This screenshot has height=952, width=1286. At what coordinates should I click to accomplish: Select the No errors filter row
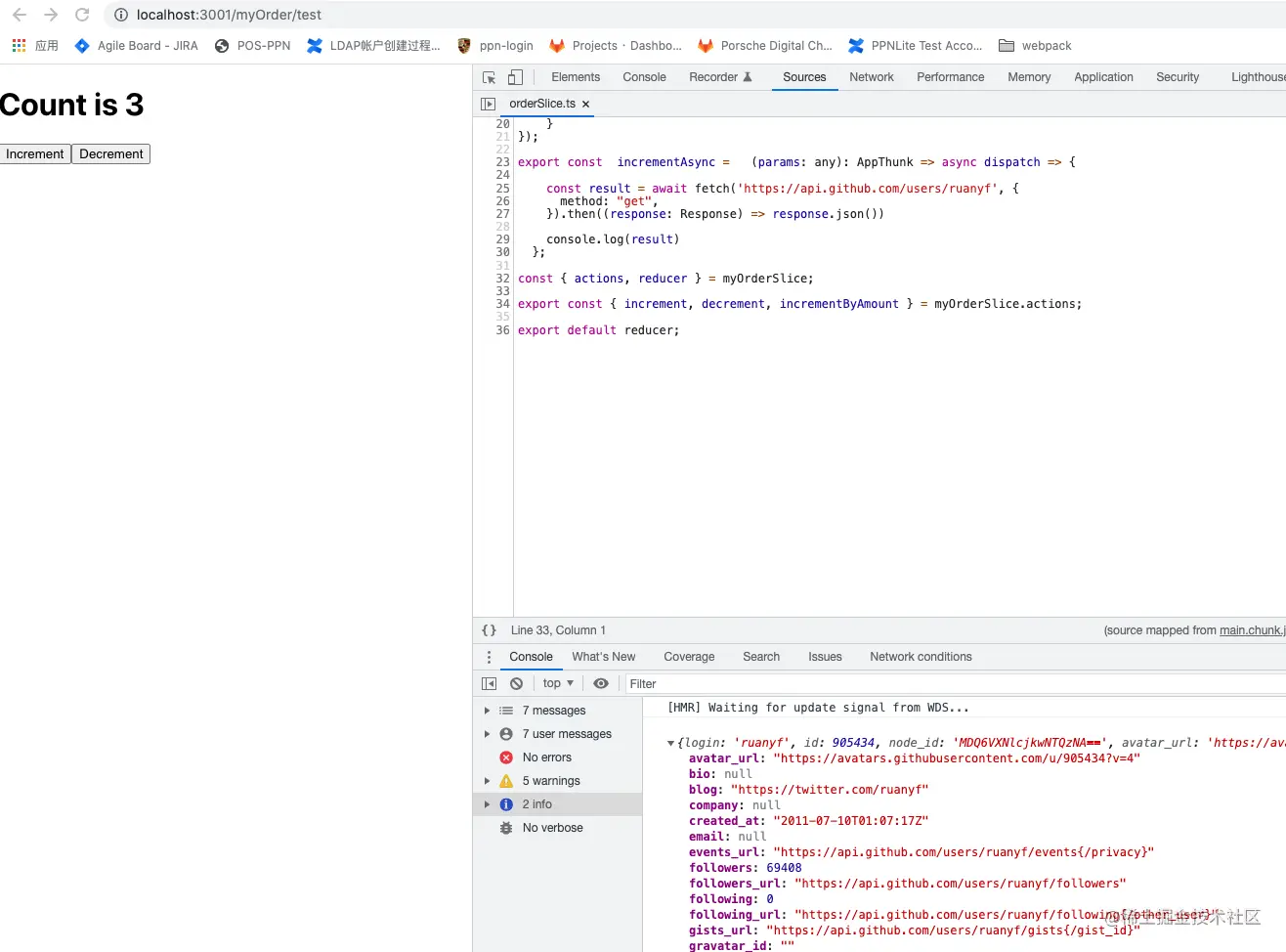(558, 757)
